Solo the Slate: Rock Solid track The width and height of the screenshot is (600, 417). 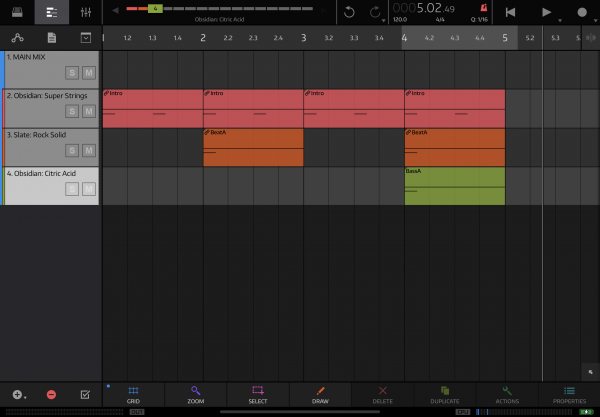72,150
